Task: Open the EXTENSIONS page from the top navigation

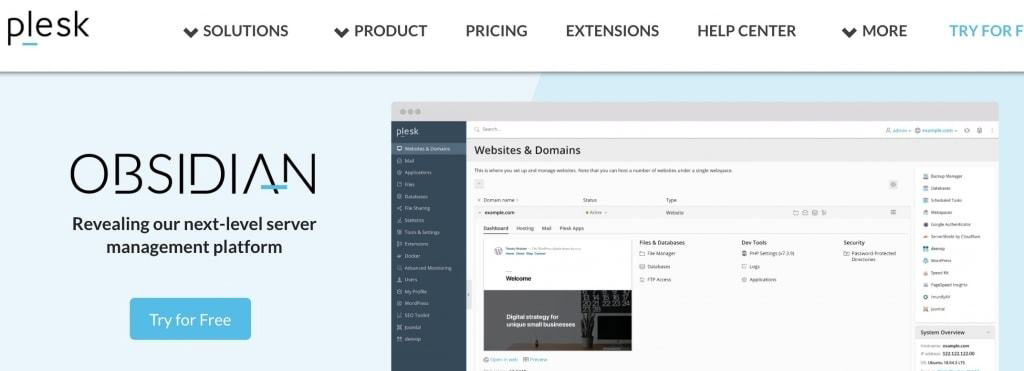Action: (612, 31)
